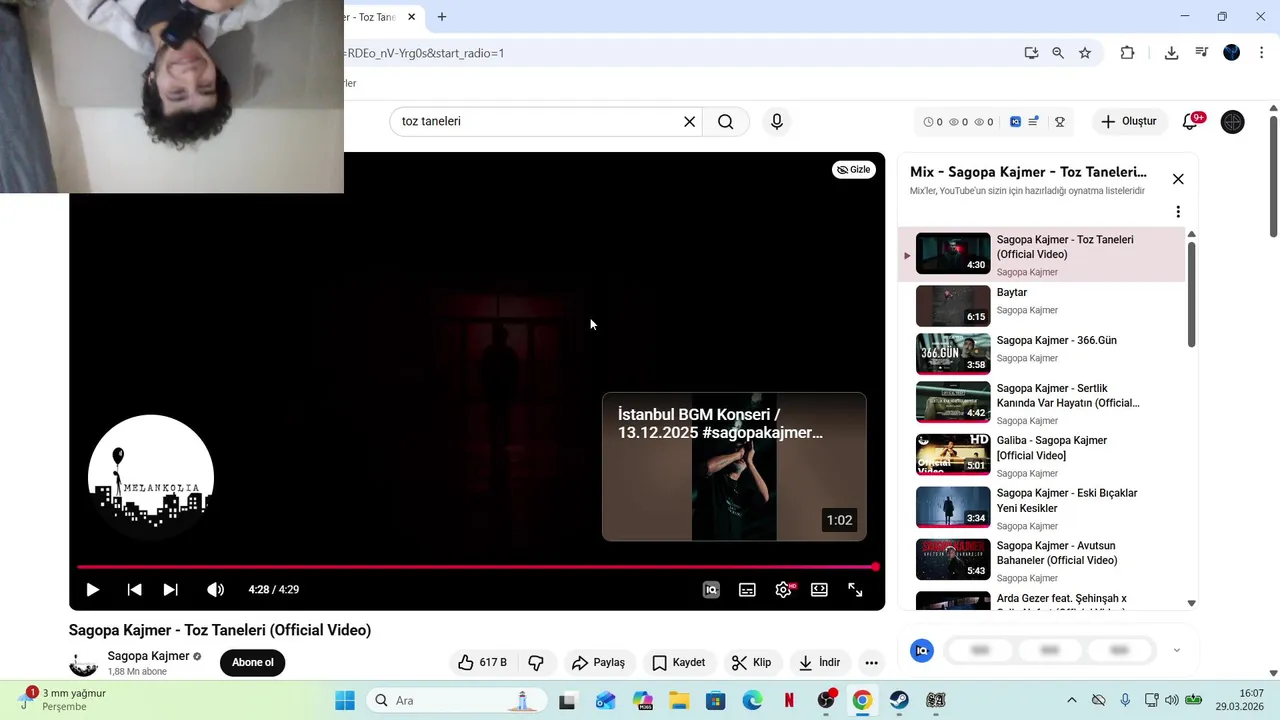Open Mix playlist three-dot options menu

[x=1178, y=212]
